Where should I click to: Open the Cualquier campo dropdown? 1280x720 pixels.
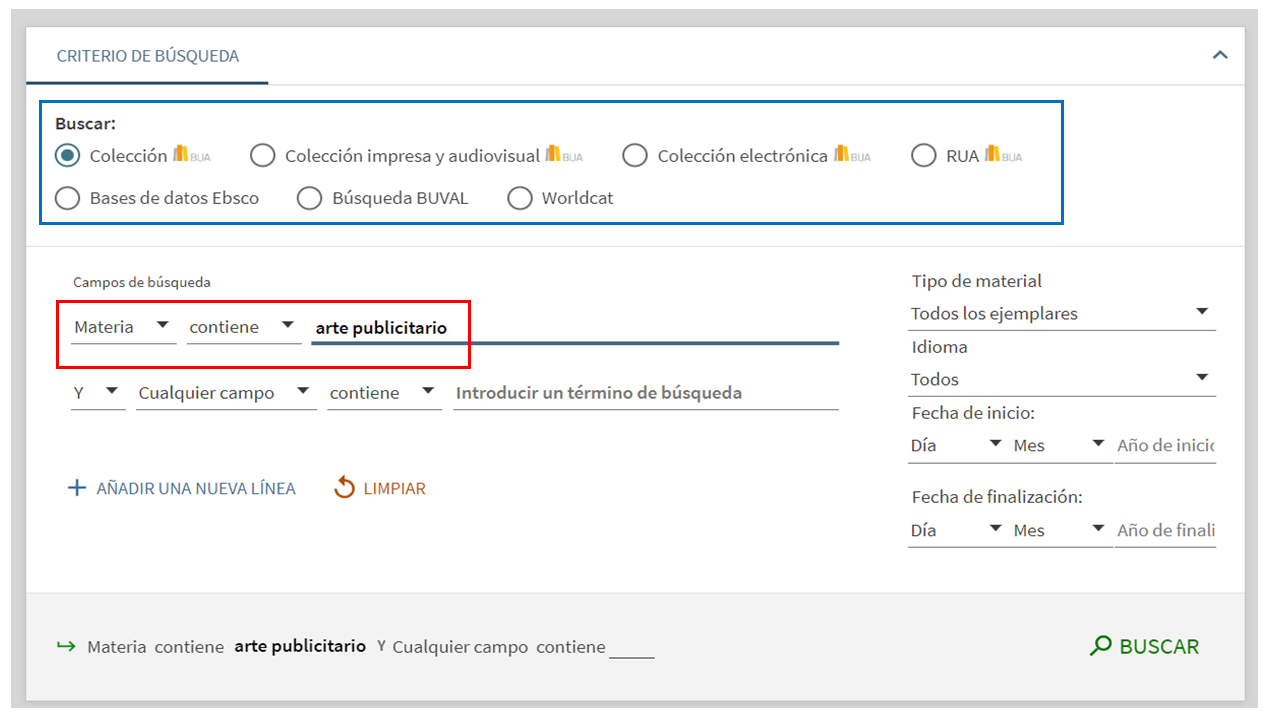click(x=225, y=393)
